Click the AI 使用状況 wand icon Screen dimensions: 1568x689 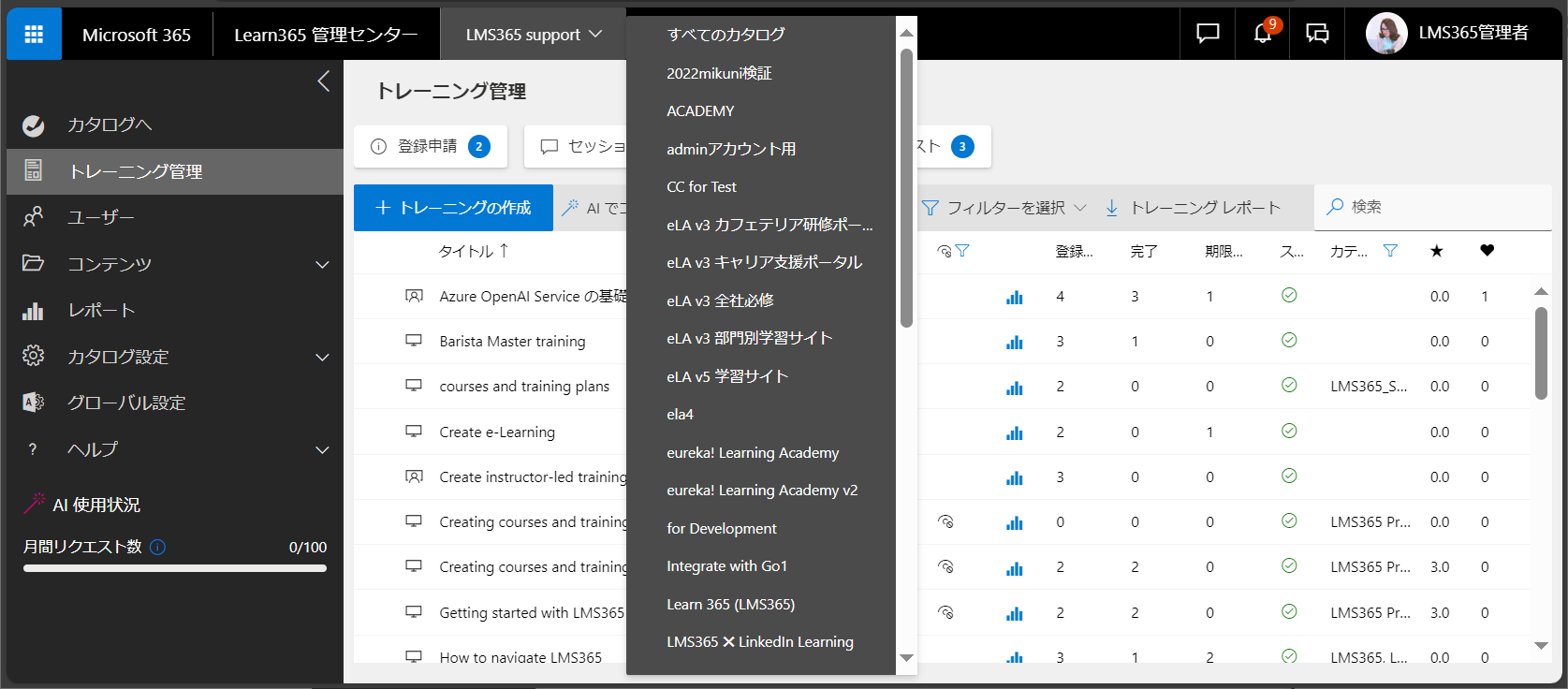click(x=35, y=504)
